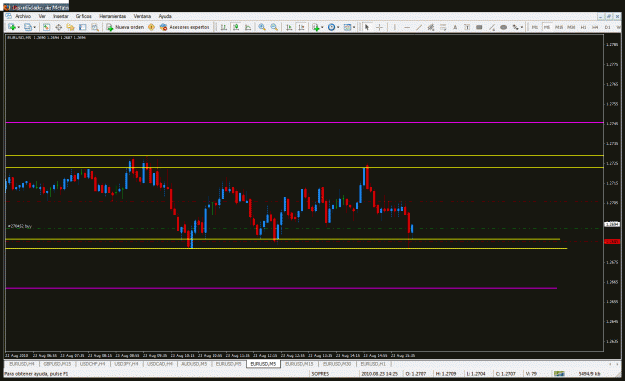625x381 pixels.
Task: Open the Periods clock icon
Action: [x=331, y=27]
